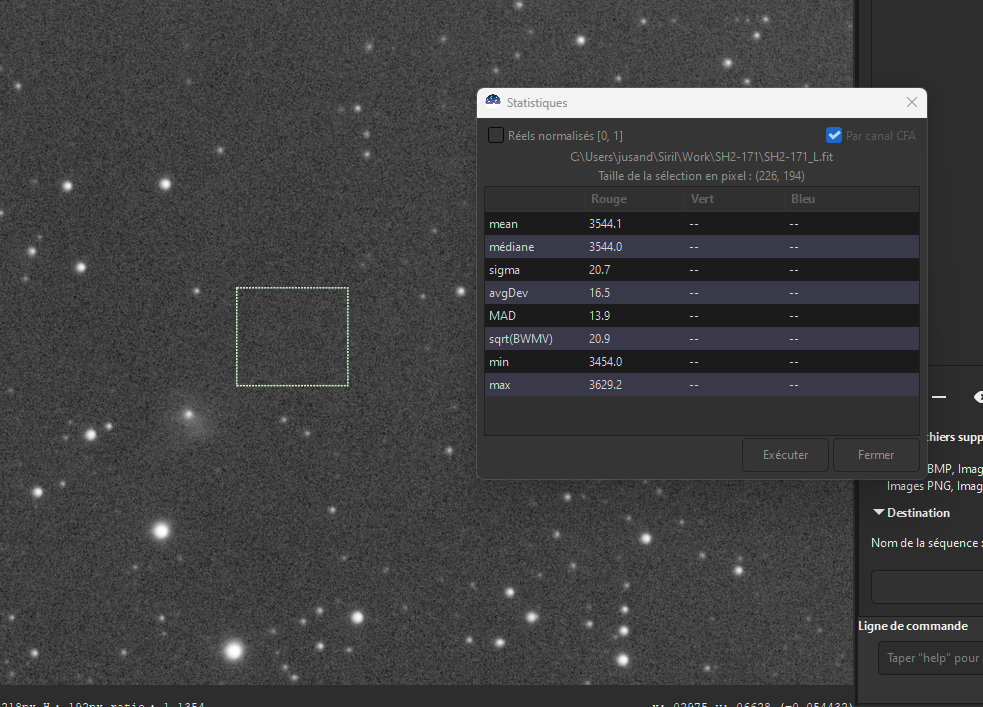Screen dimensions: 983x707
Task: Select the mean row label
Action: pyautogui.click(x=503, y=224)
